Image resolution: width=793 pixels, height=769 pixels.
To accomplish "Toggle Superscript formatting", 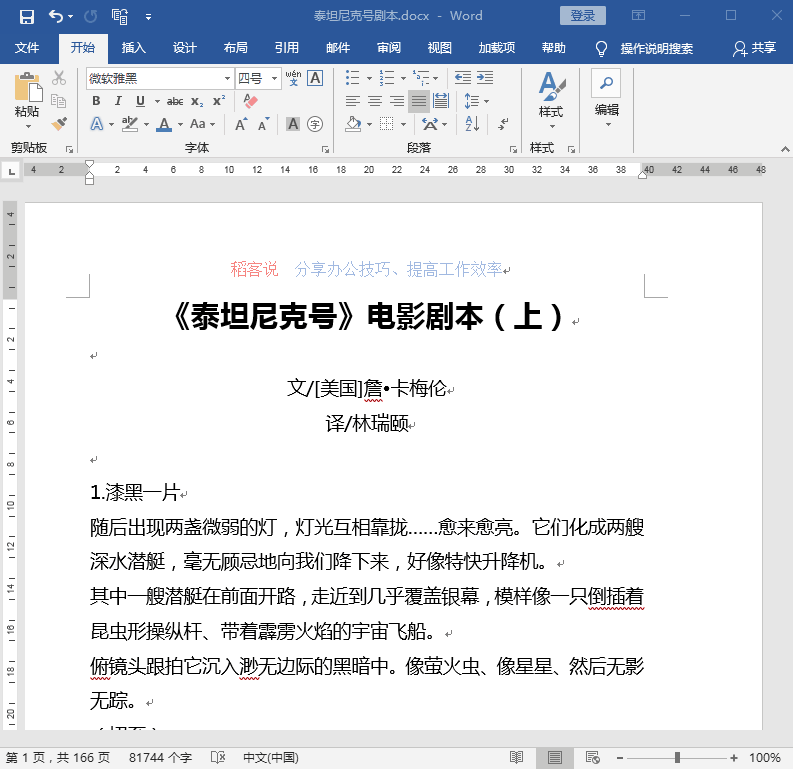I will click(218, 101).
